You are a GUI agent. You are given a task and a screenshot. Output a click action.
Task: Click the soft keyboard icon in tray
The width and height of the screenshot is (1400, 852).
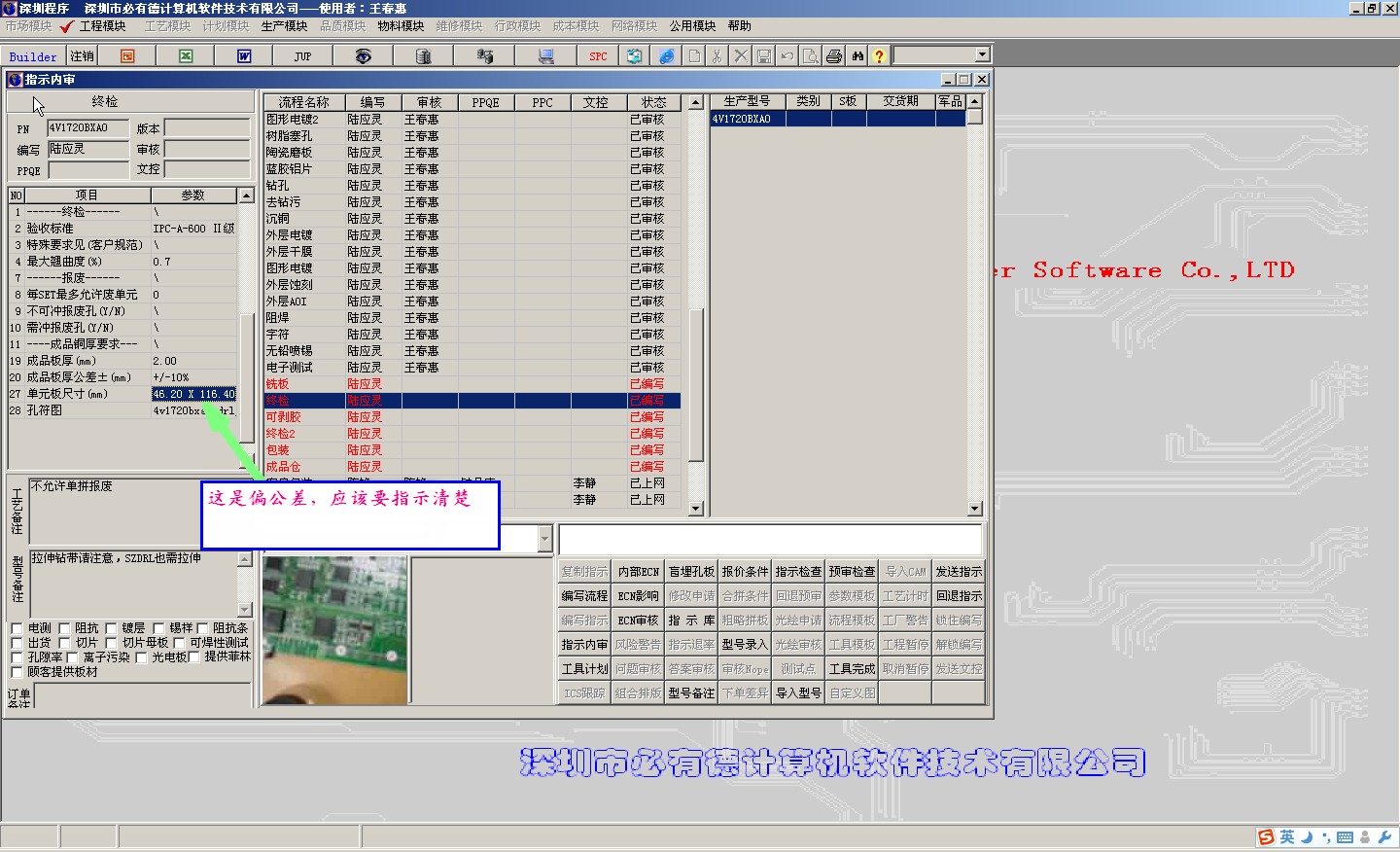[x=1345, y=837]
